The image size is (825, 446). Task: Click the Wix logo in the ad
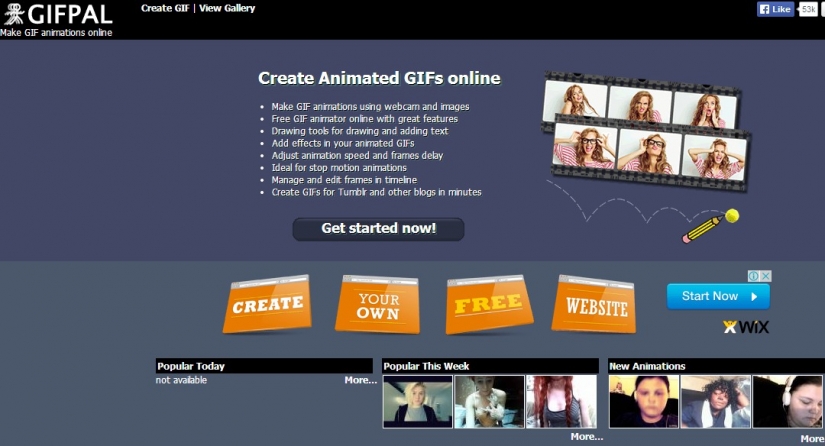tap(746, 326)
